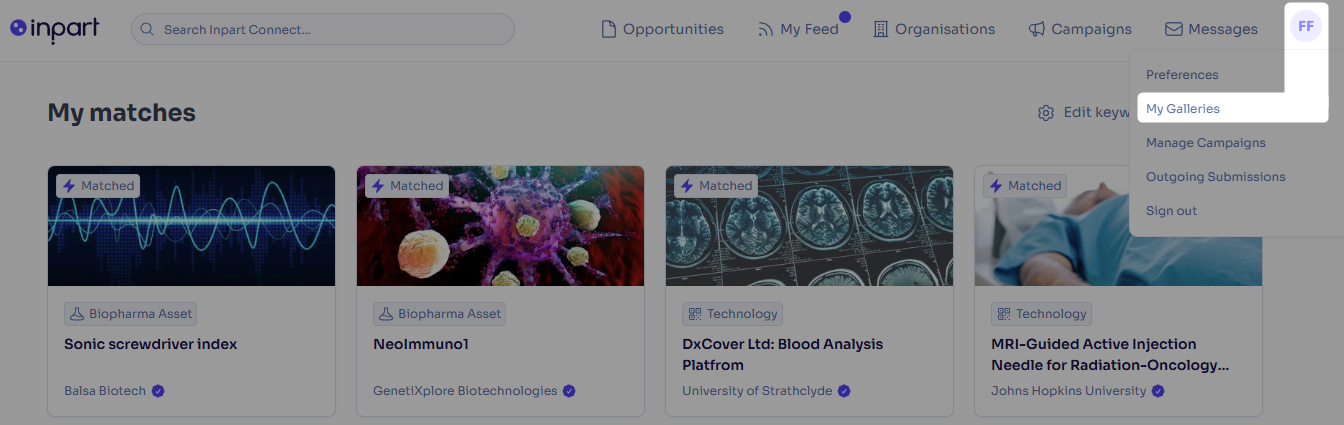Open Messages inbox
Screen dimensions: 1344x425
[x=1212, y=29]
